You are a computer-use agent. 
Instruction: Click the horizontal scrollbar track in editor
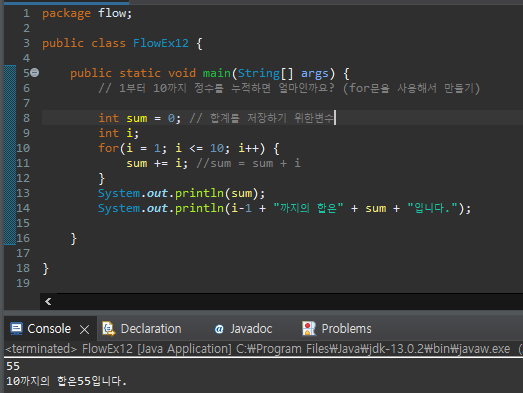[290, 302]
